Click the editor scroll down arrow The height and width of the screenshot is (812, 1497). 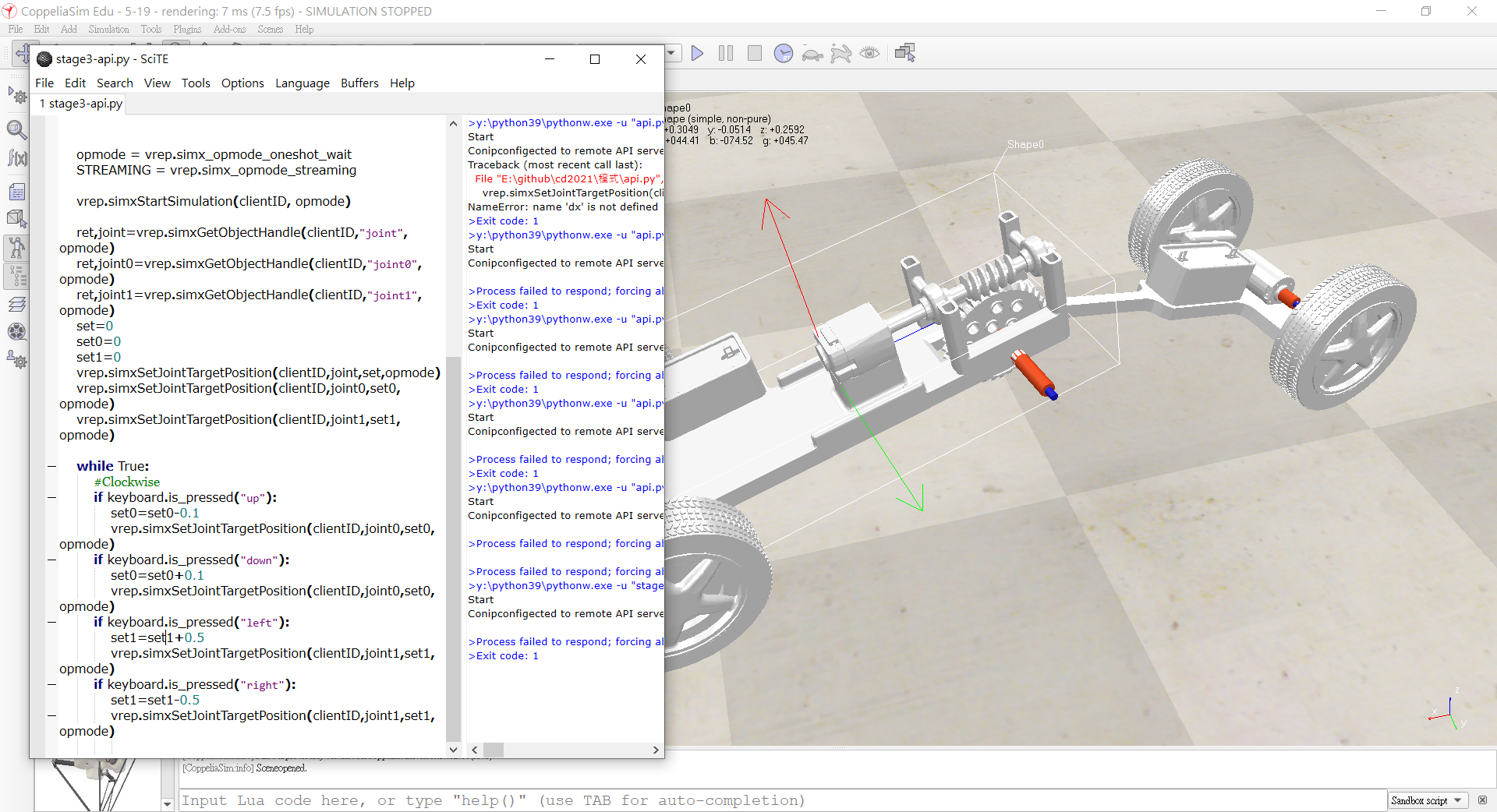coord(453,749)
